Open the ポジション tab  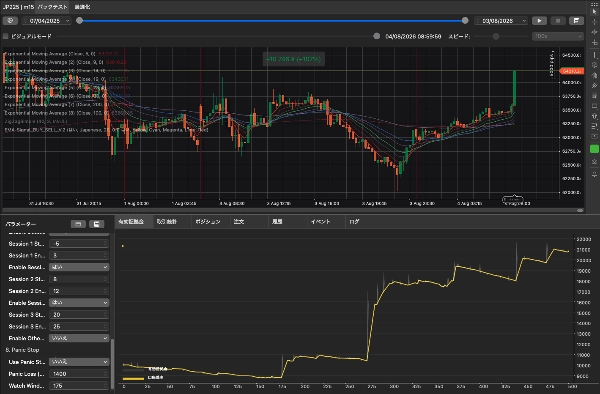[x=208, y=221]
